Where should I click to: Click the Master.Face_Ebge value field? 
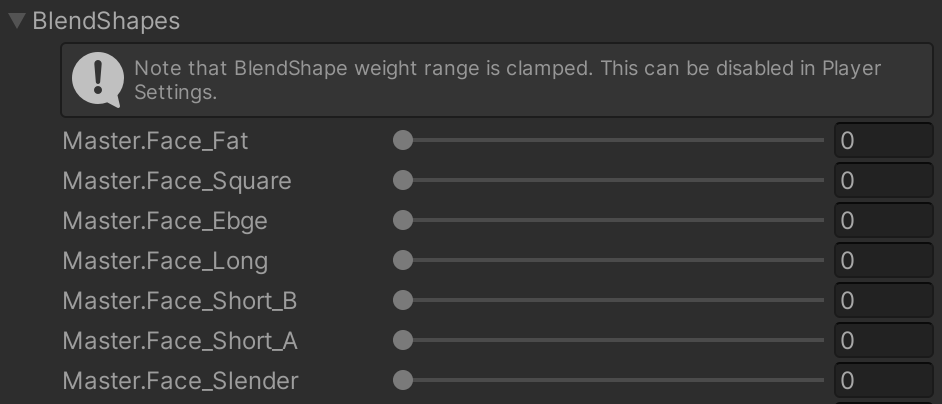(x=883, y=221)
